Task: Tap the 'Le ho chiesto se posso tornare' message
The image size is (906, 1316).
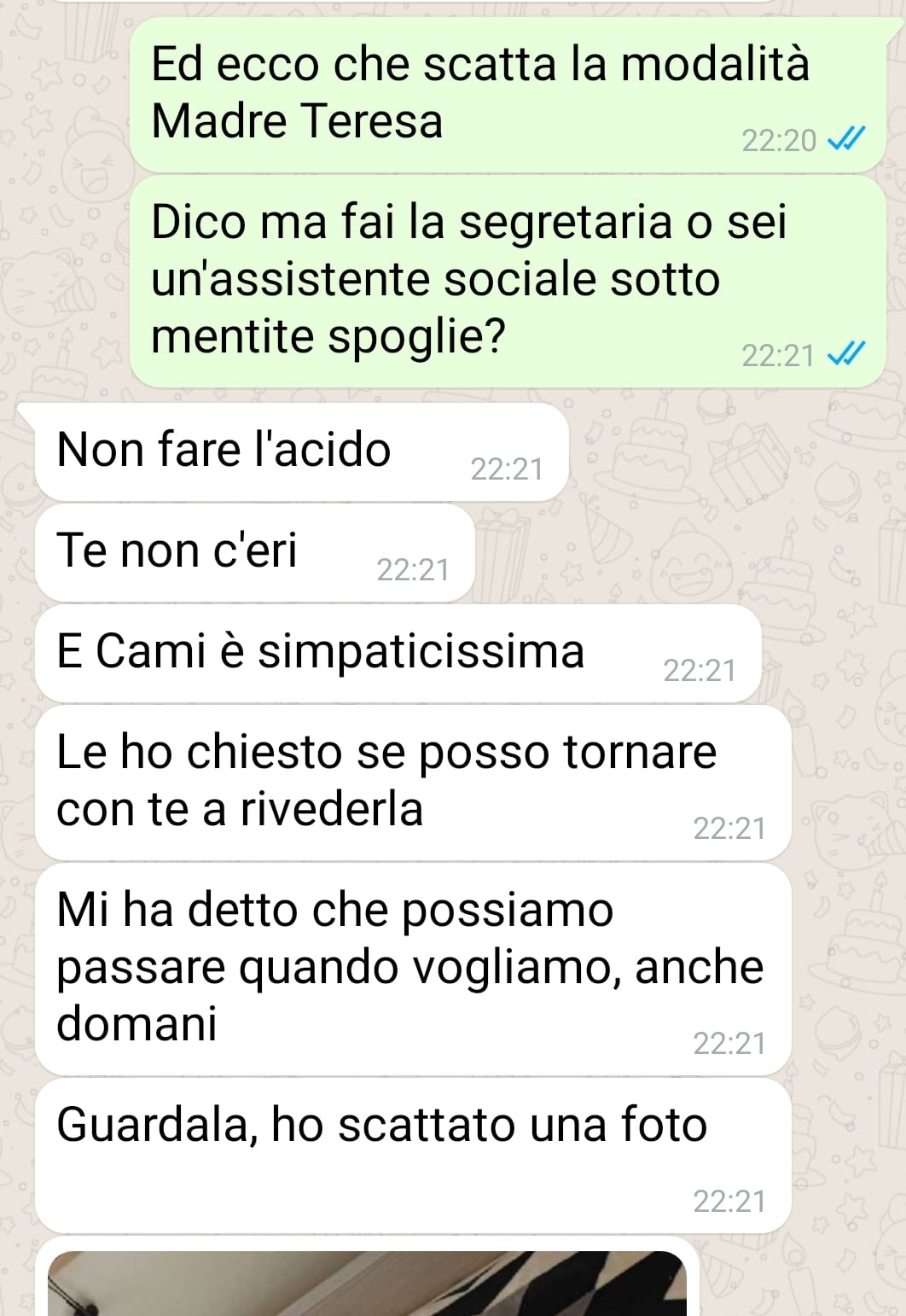Action: tap(414, 782)
